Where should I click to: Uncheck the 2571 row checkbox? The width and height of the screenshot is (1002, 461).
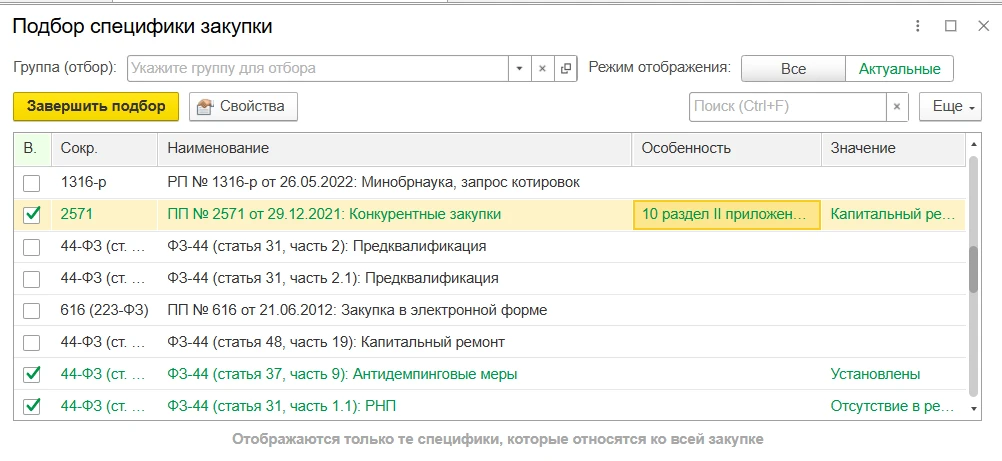(x=31, y=215)
